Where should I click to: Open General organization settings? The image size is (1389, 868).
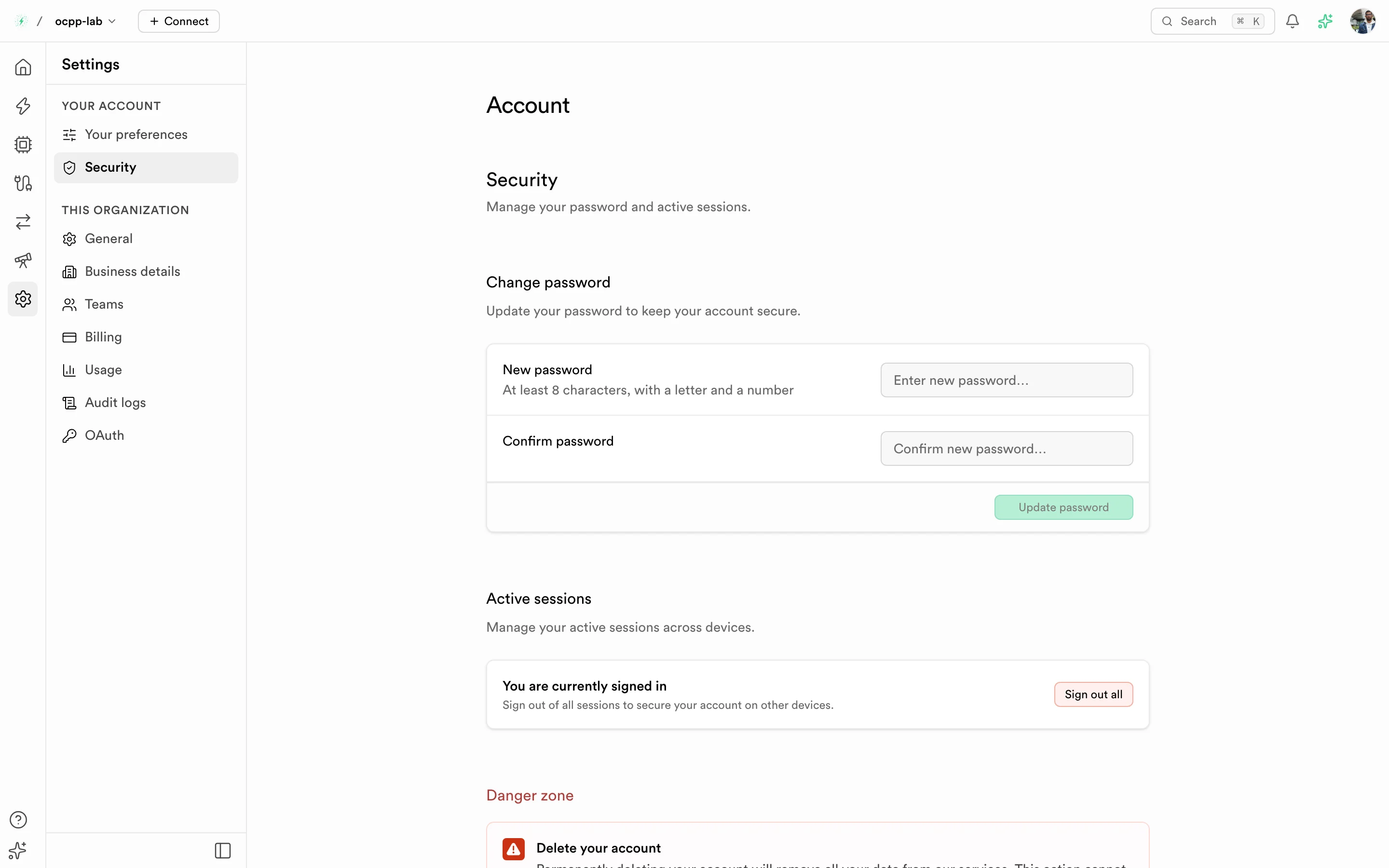146,239
